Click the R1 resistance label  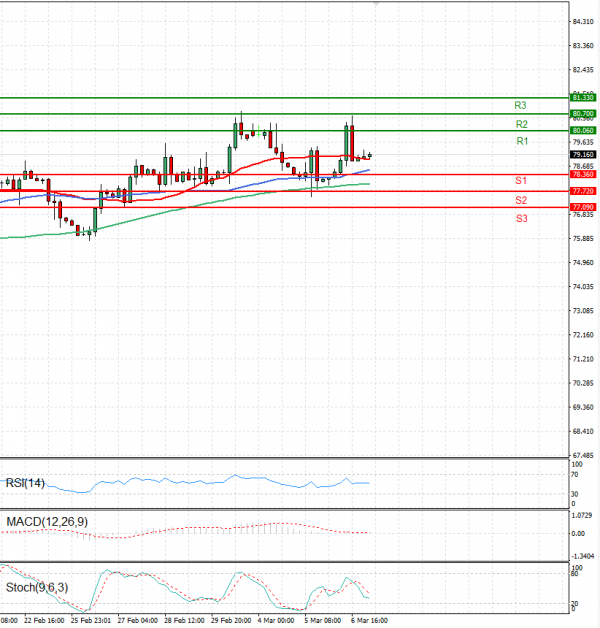pos(522,141)
